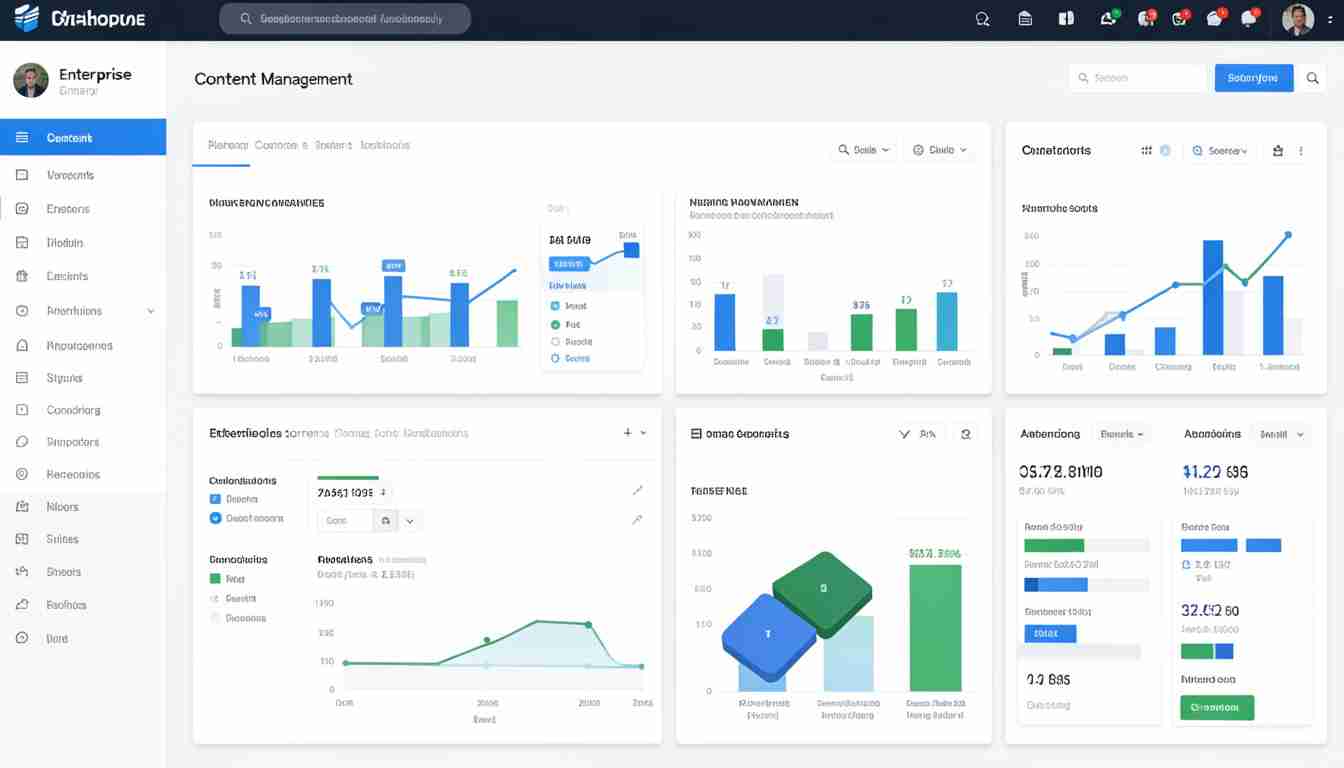Select the first underlined tab in top-left chart panel
Image resolution: width=1344 pixels, height=768 pixels.
click(x=227, y=145)
